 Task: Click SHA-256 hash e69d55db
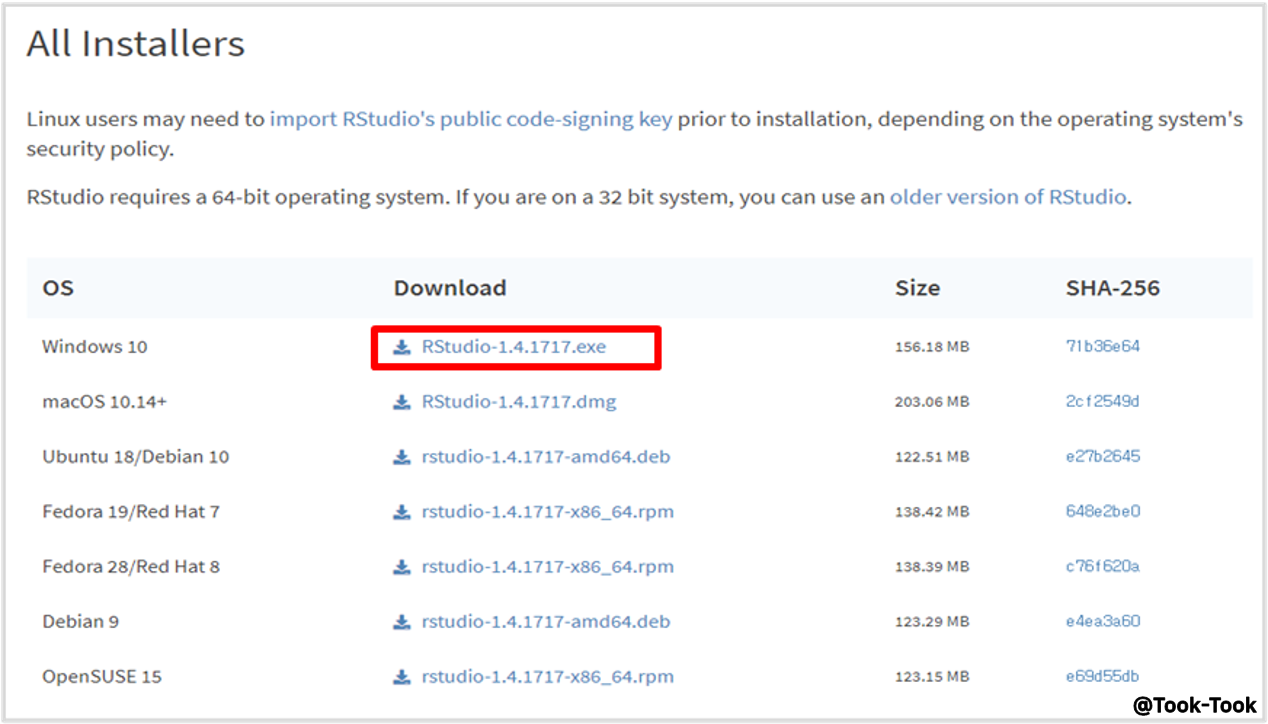click(x=1103, y=677)
